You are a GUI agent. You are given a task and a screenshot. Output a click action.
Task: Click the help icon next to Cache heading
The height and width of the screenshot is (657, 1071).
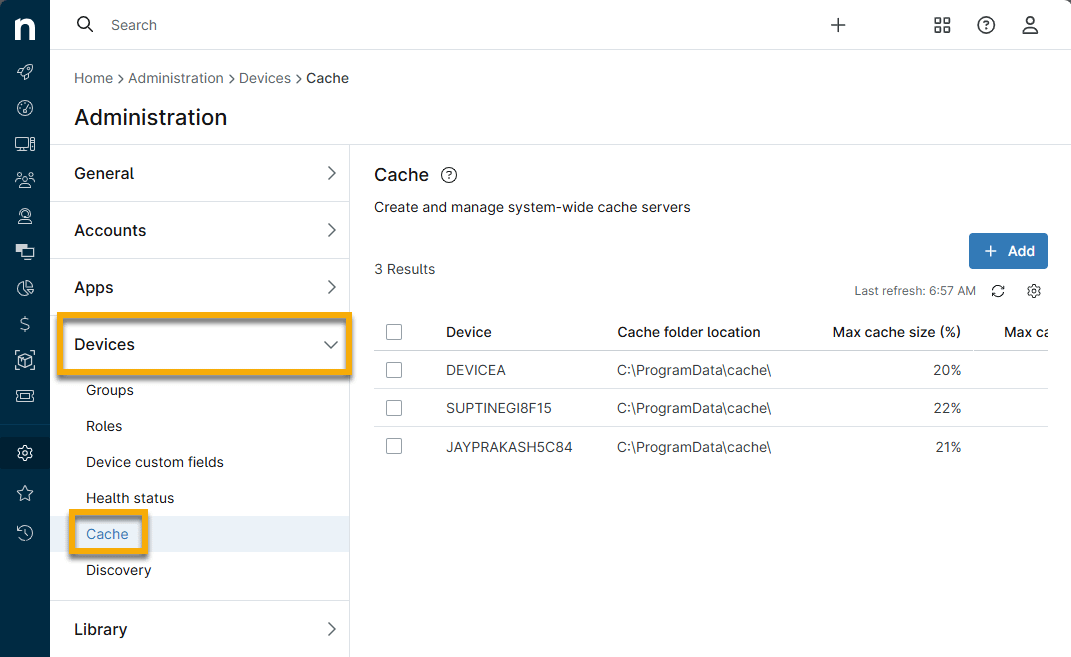(x=449, y=175)
